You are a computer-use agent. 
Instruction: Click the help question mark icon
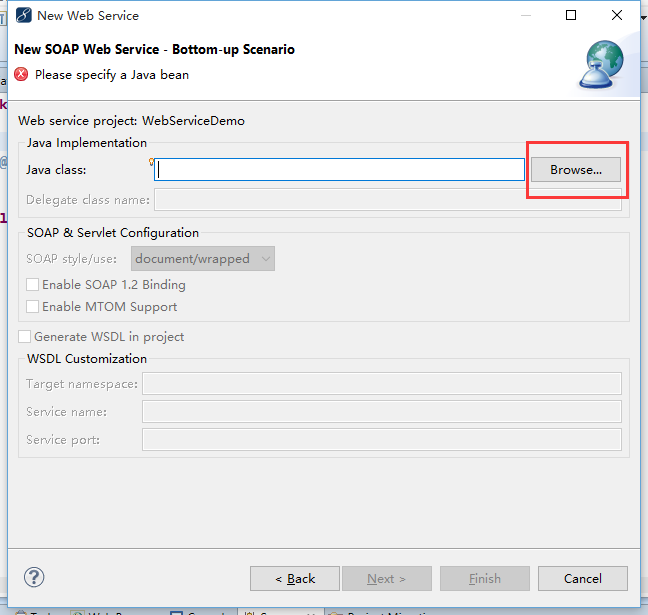click(34, 577)
